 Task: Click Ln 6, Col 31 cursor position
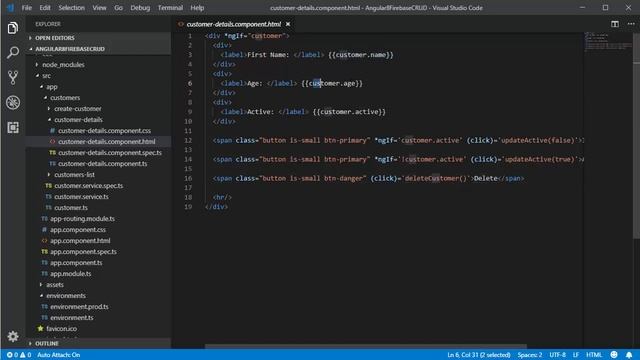[478, 355]
